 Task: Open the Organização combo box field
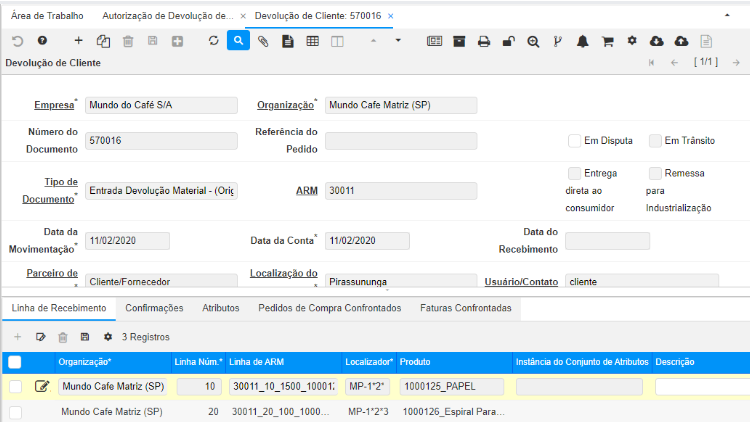pyautogui.click(x=400, y=105)
